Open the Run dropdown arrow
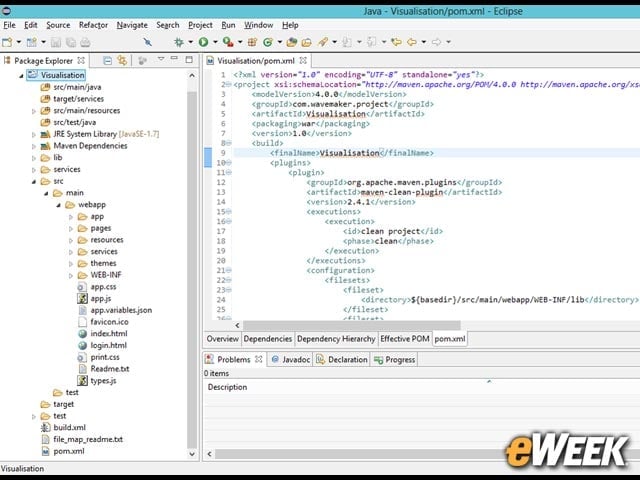 tap(215, 42)
